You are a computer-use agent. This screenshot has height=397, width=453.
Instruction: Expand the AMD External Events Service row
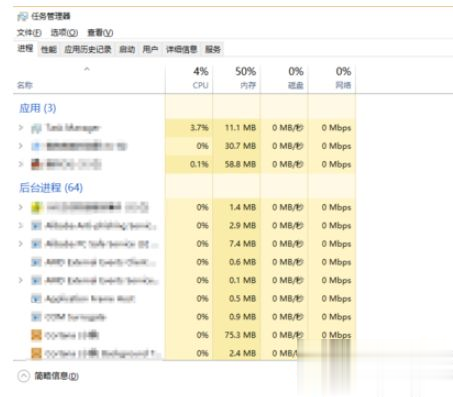pos(21,280)
